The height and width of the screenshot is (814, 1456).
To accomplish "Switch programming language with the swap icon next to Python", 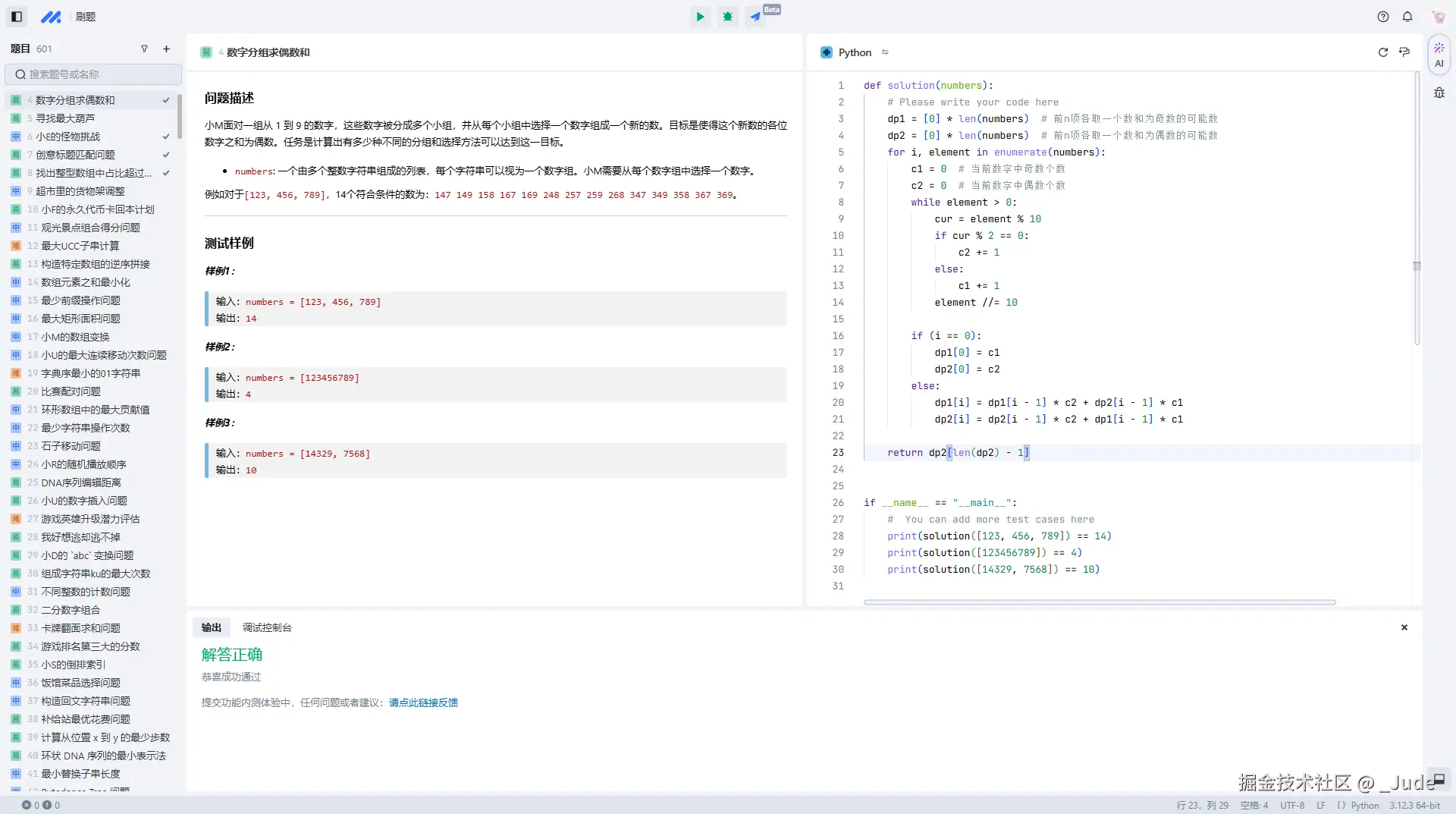I will [x=885, y=52].
